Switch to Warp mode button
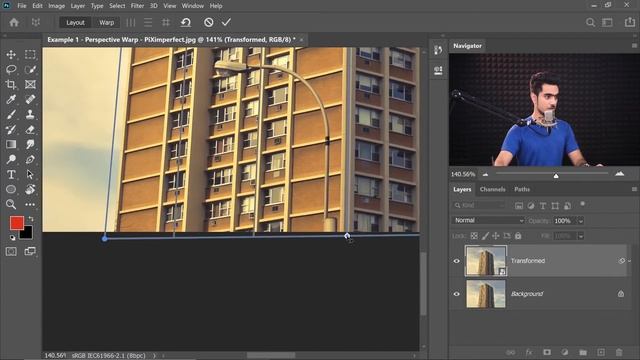This screenshot has height=360, width=640. 107,22
